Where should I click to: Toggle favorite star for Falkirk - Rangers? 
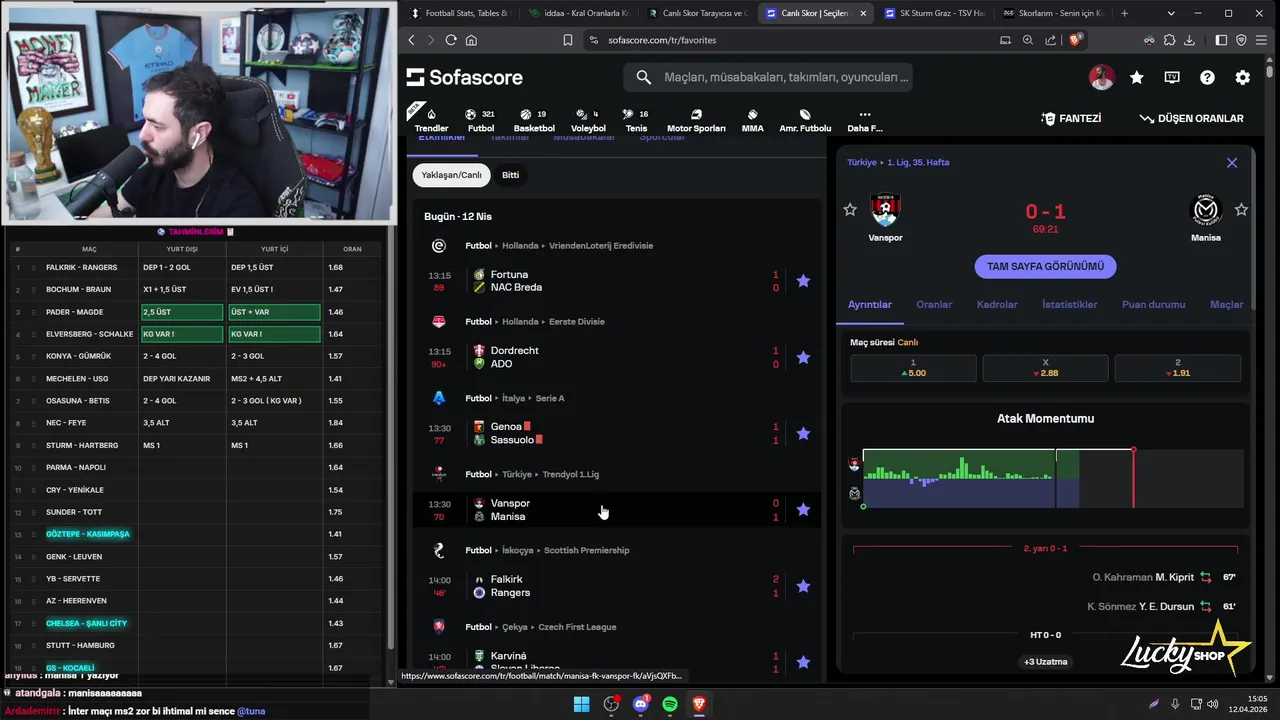(x=803, y=586)
